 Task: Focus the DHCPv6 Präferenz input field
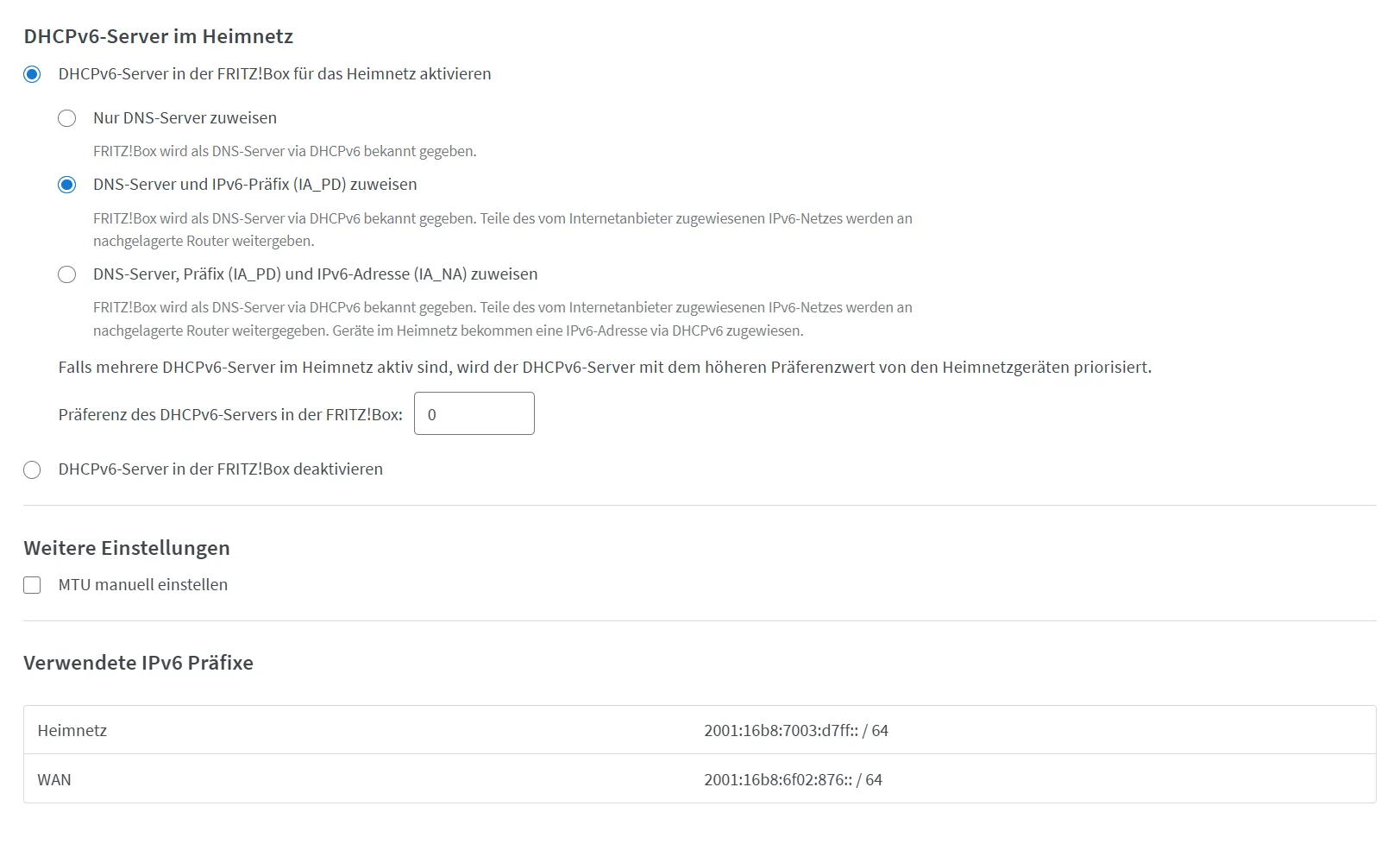click(x=474, y=413)
